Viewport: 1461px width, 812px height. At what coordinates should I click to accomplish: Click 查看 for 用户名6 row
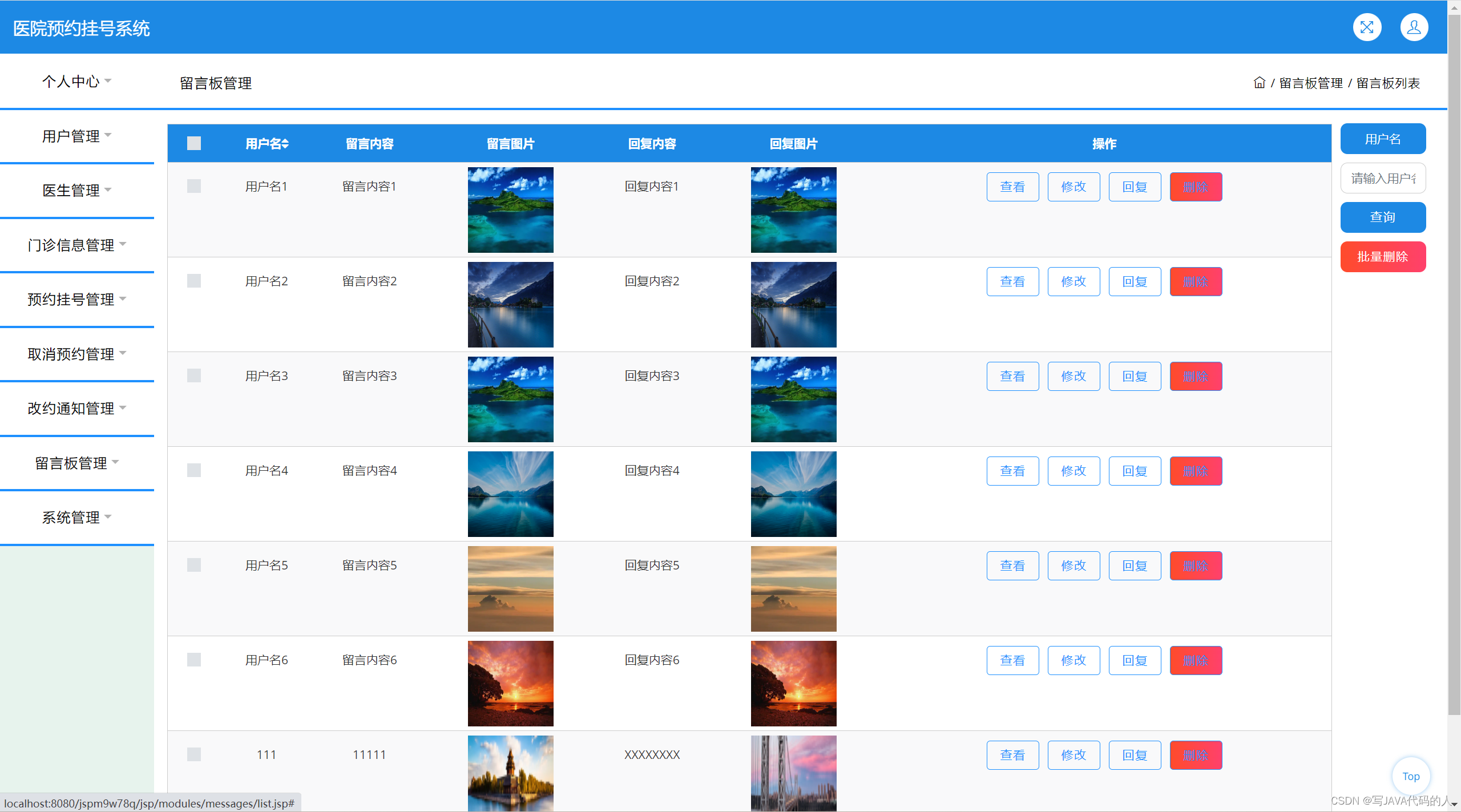click(1012, 660)
